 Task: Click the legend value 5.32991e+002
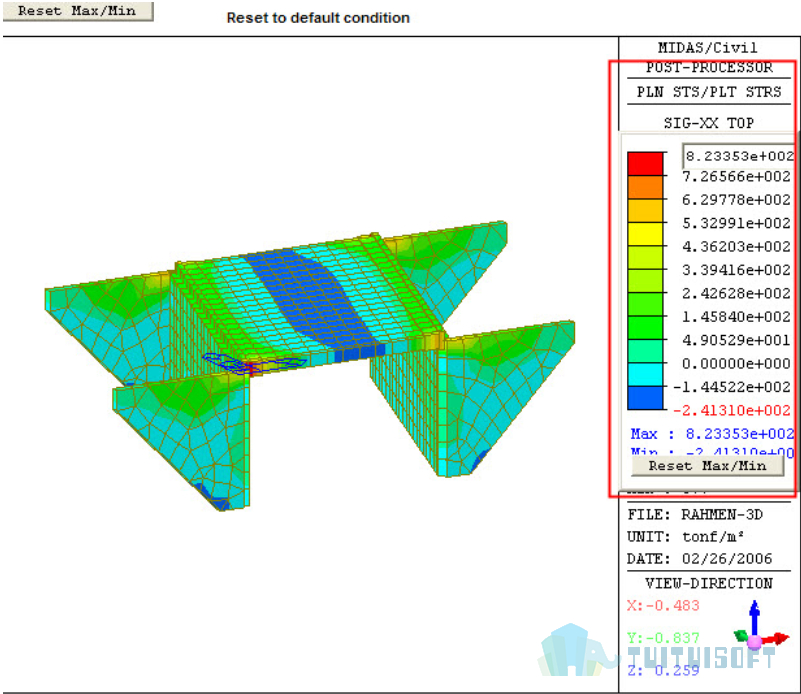point(736,223)
